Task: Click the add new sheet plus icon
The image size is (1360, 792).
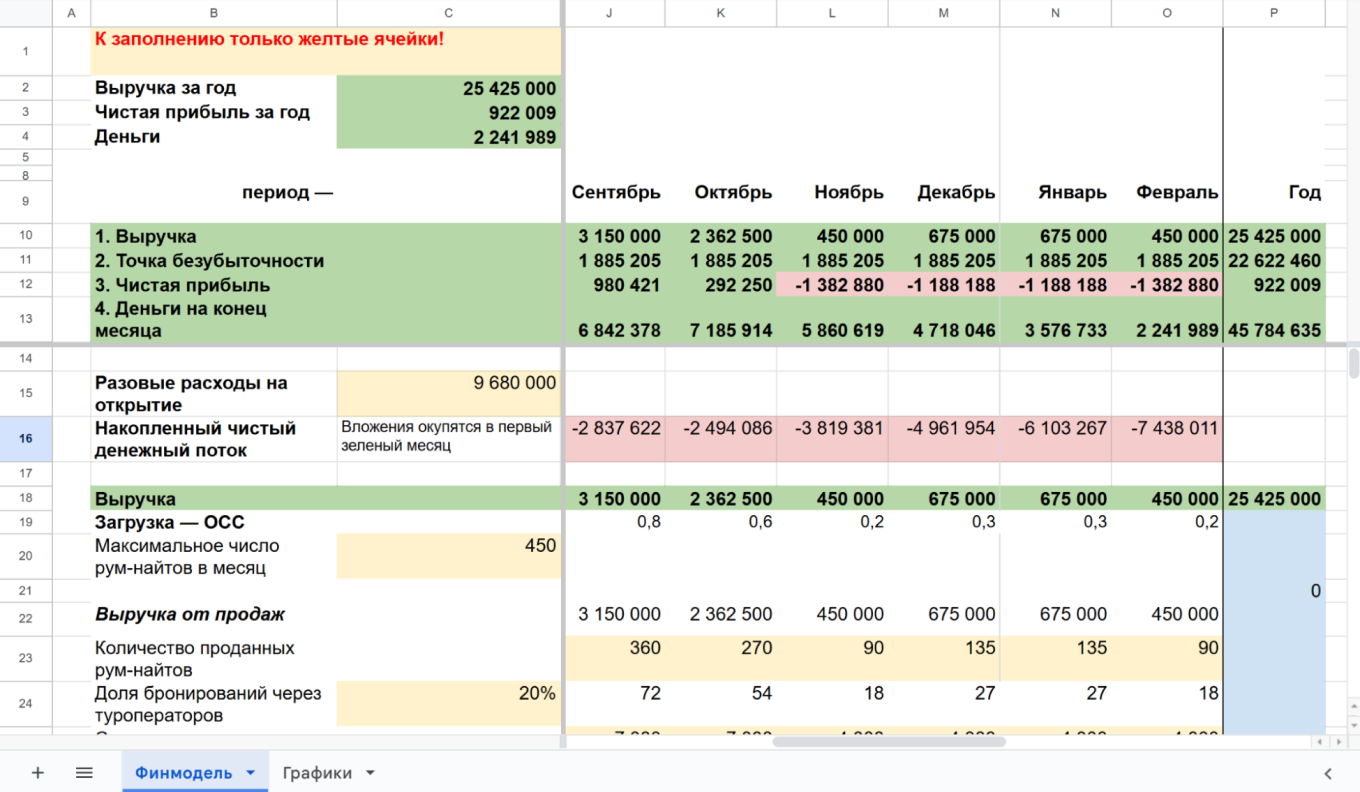Action: [38, 773]
